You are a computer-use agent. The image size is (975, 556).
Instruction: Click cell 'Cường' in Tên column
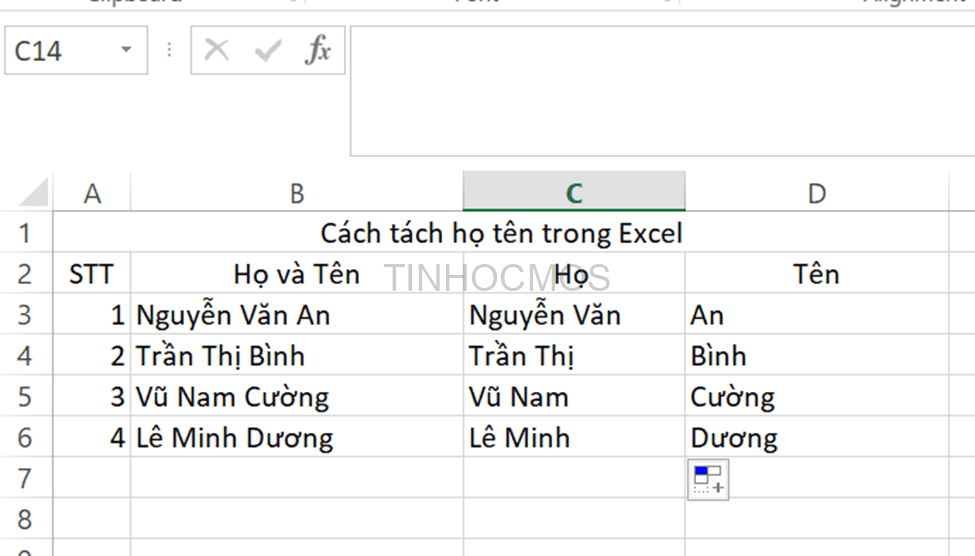[817, 396]
